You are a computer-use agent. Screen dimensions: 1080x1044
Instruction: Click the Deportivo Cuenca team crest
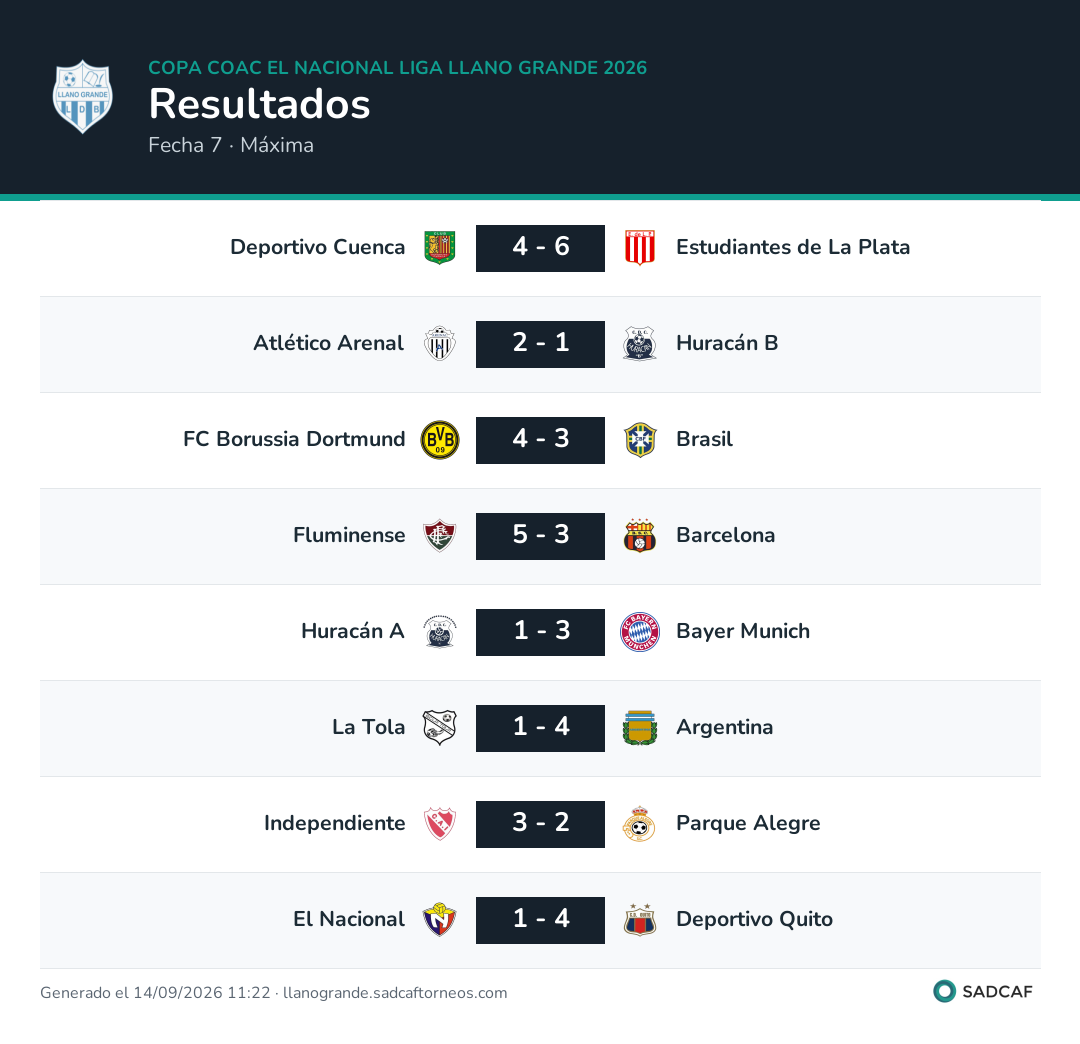pyautogui.click(x=439, y=248)
